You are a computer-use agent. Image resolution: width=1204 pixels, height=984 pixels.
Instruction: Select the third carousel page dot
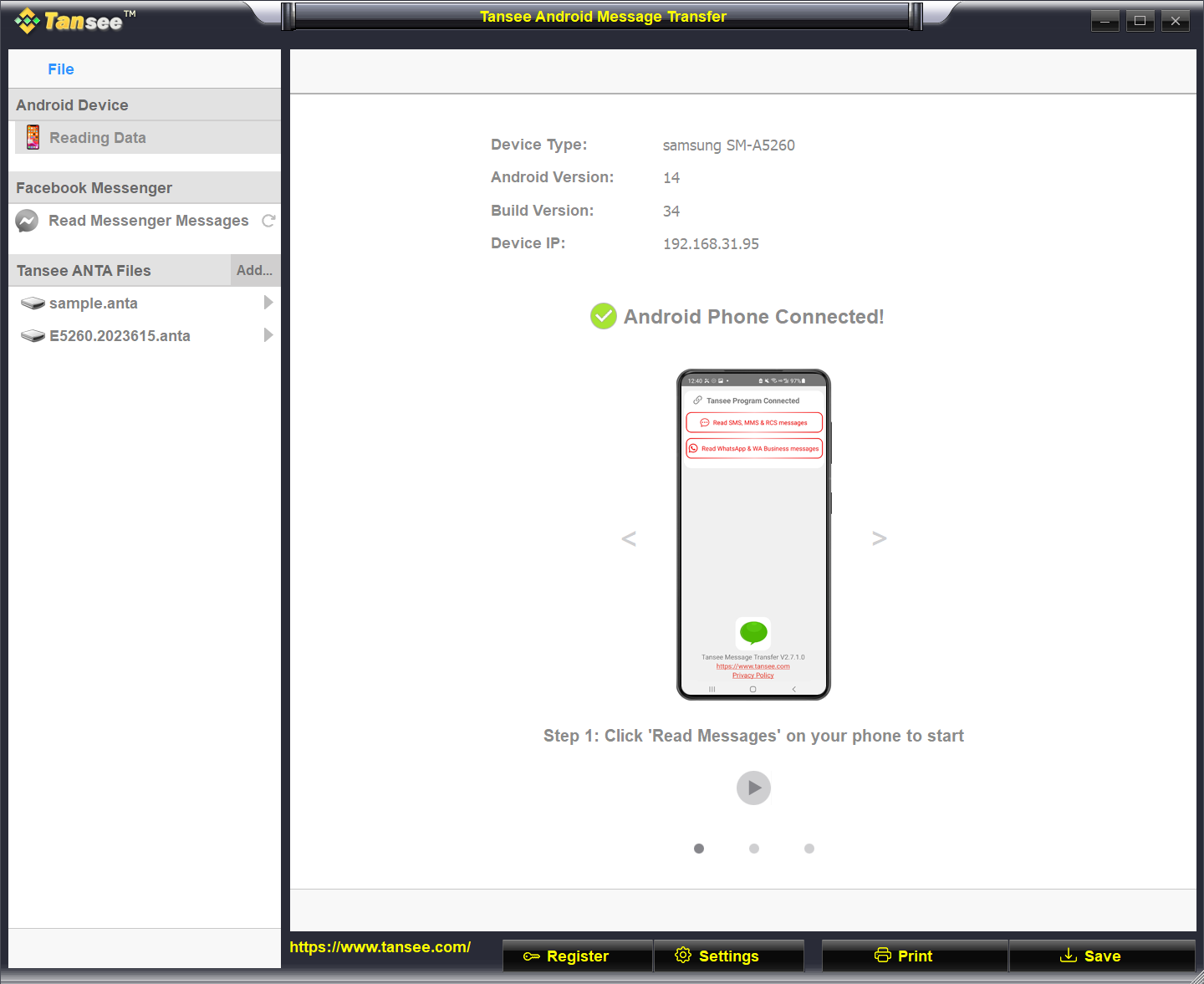(x=809, y=848)
